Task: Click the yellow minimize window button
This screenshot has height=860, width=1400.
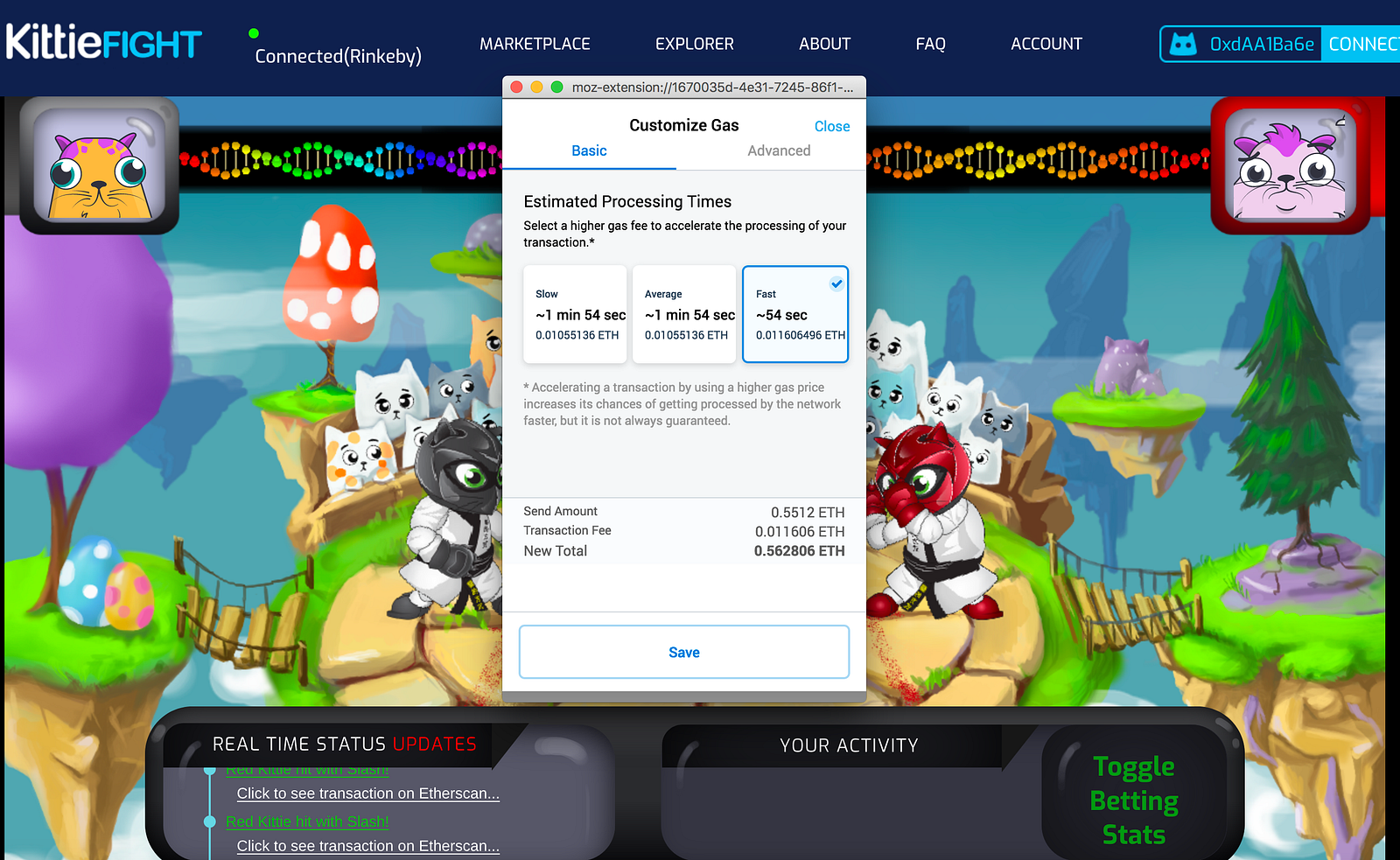Action: pos(536,87)
